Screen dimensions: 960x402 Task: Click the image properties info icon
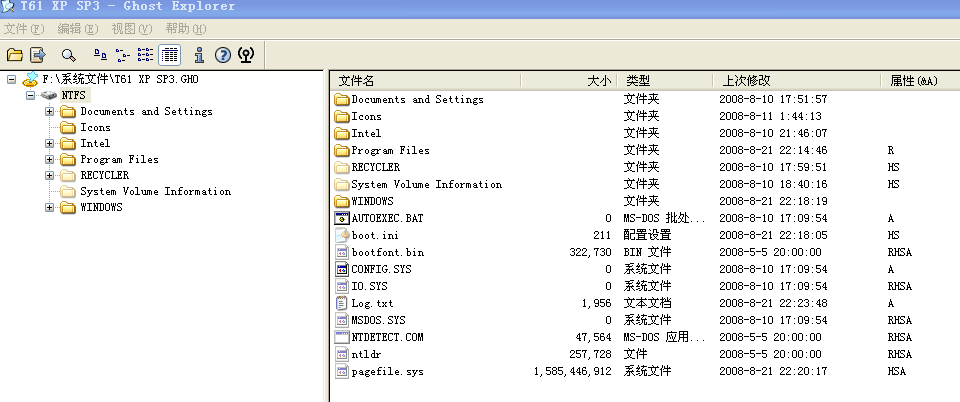pos(199,55)
